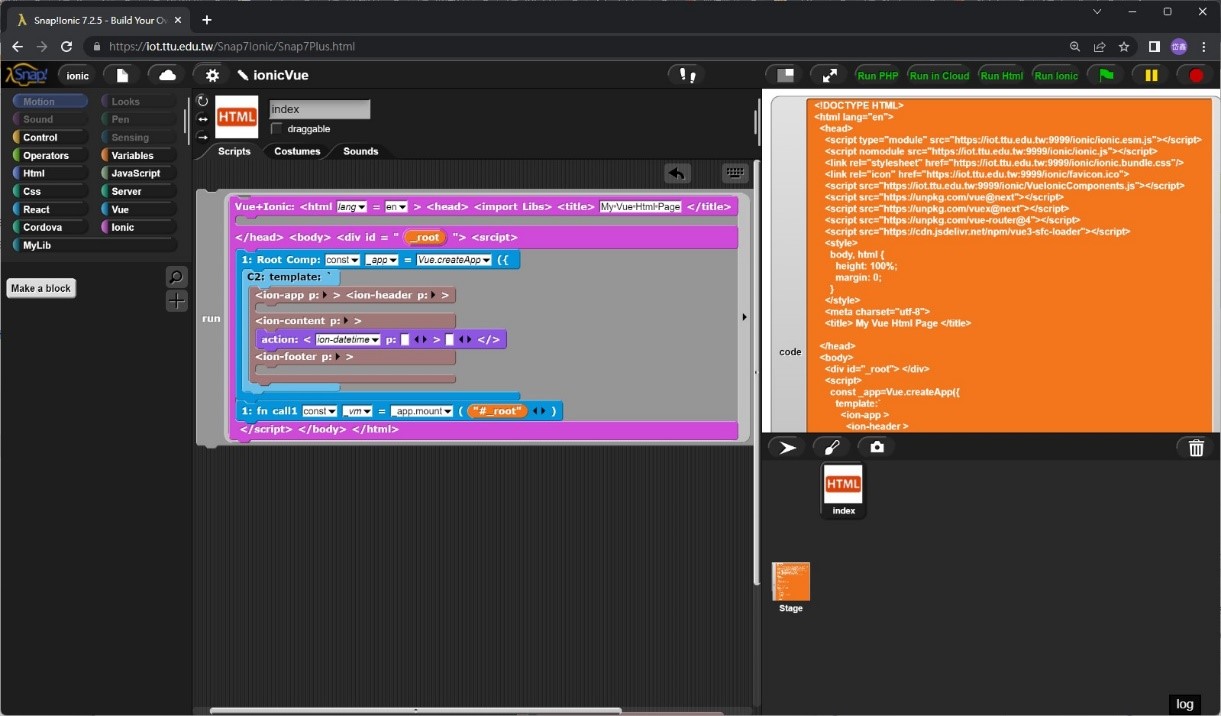Paint a new sprite (brush icon)
Viewport: 1221px width, 716px height.
pyautogui.click(x=831, y=447)
